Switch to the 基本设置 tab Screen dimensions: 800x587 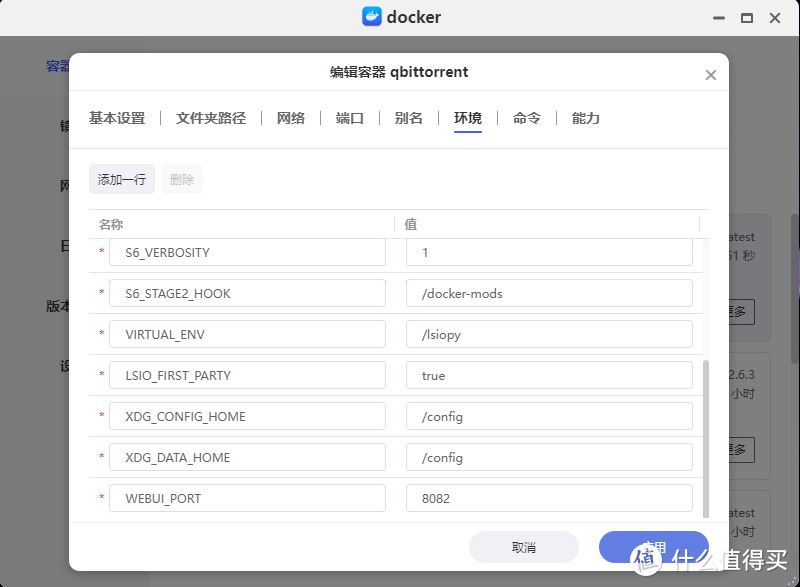pos(115,117)
